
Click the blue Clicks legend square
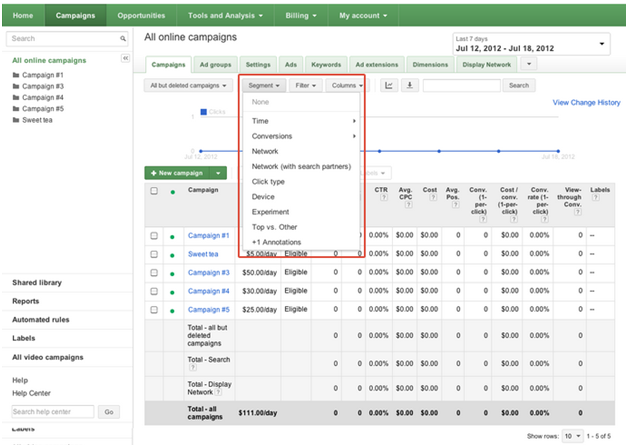click(203, 112)
